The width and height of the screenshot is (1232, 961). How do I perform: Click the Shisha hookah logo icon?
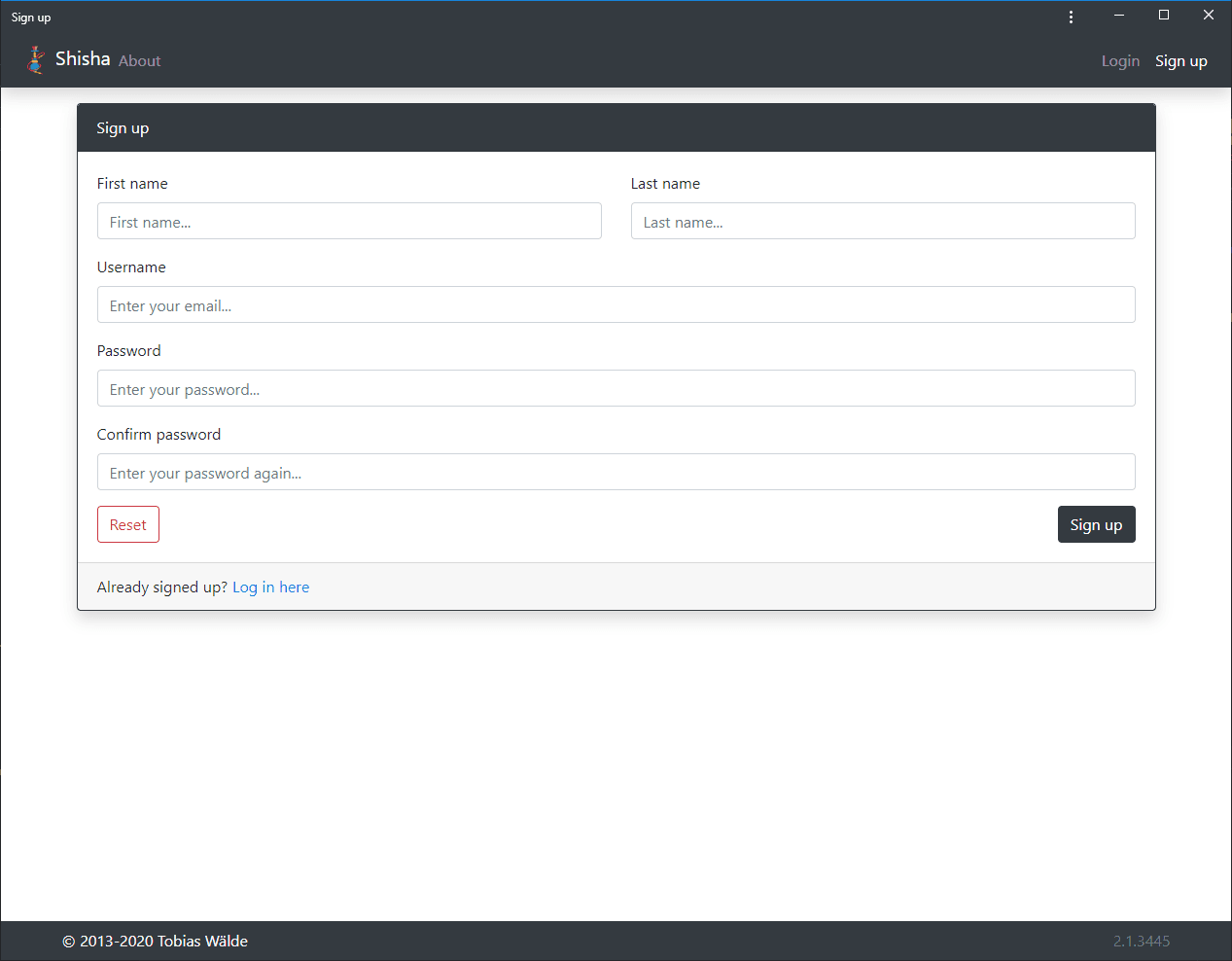[36, 60]
